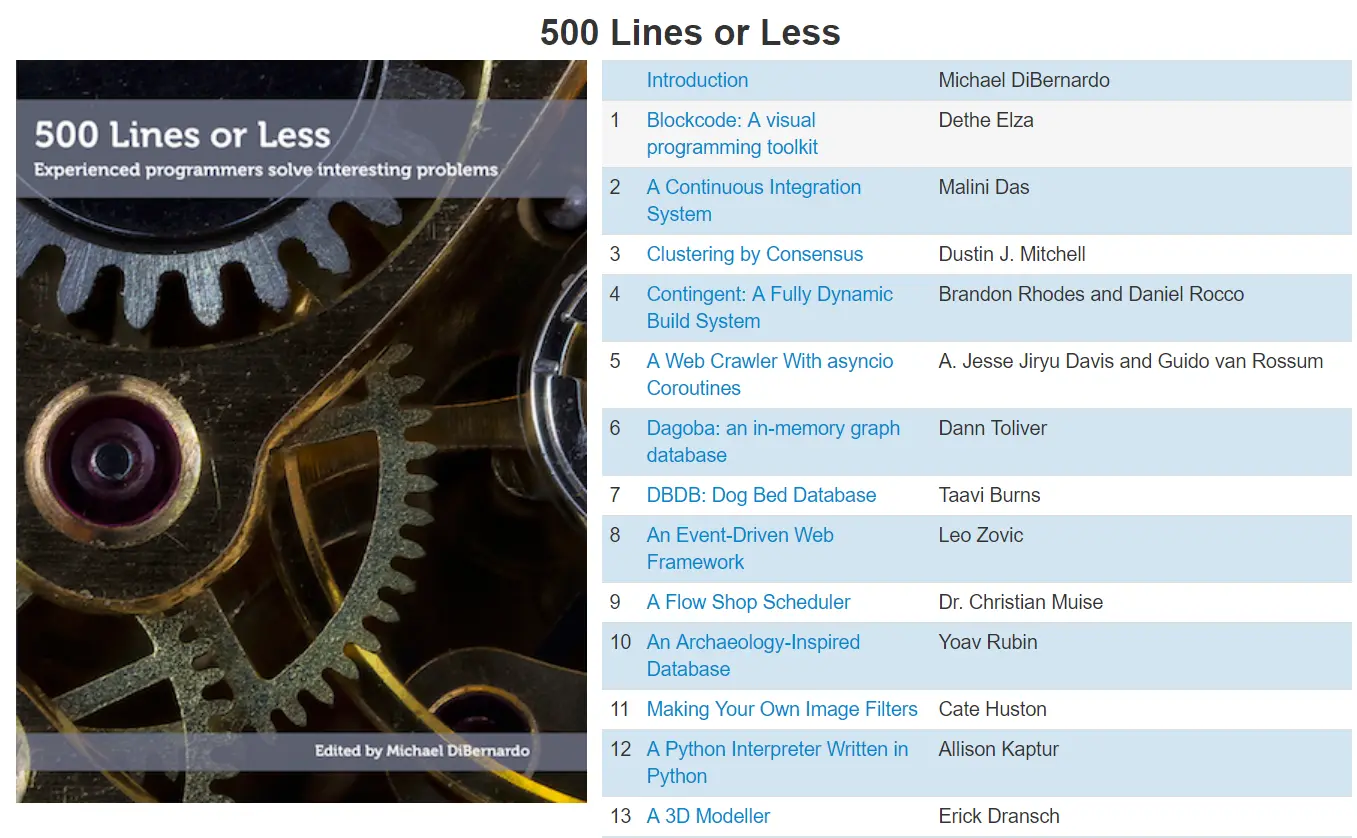Open An Archaeology-Inspired Database chapter
Image resolution: width=1357 pixels, height=838 pixels.
(x=753, y=656)
